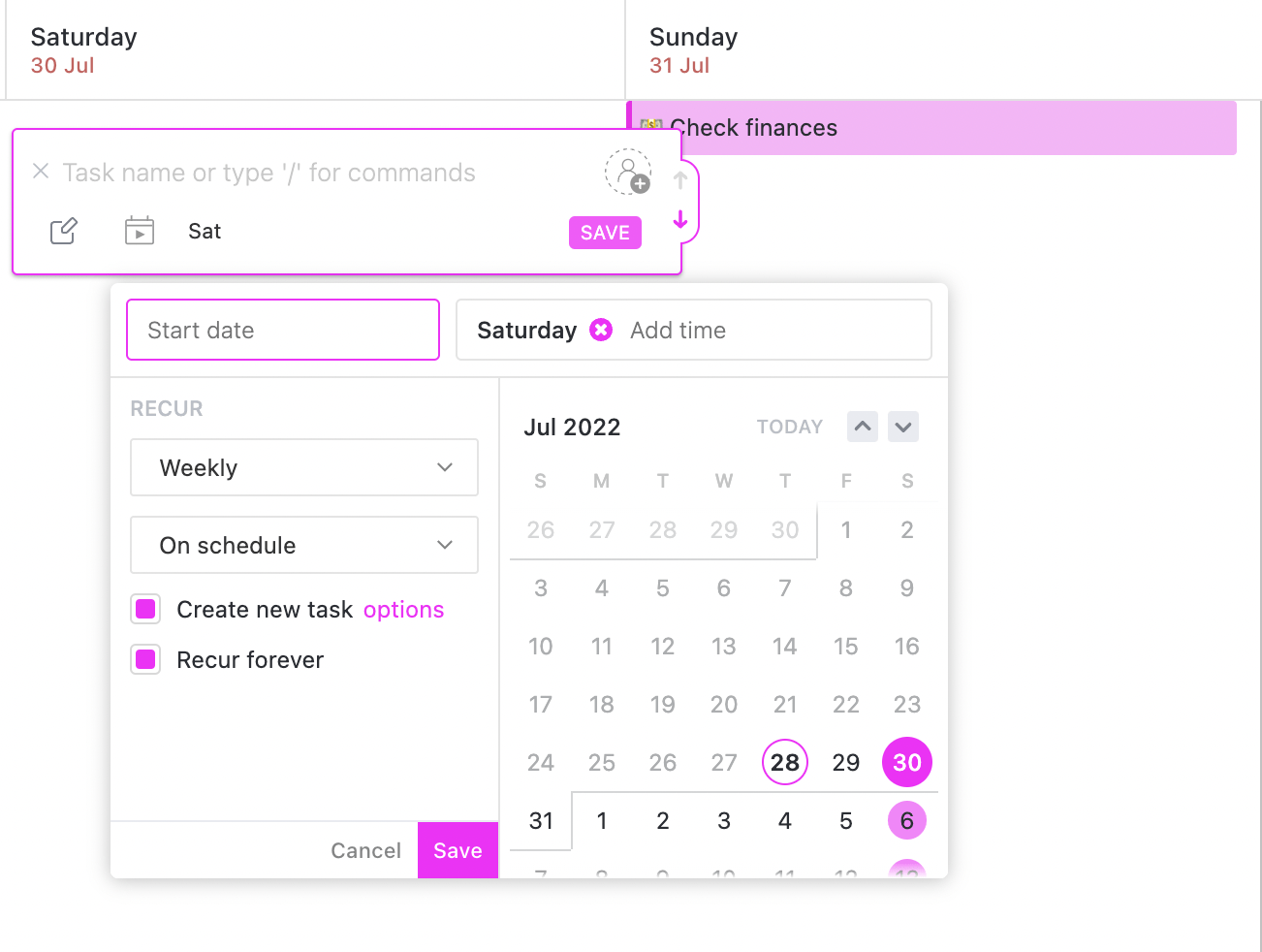Dismiss the new task with X icon

point(41,172)
